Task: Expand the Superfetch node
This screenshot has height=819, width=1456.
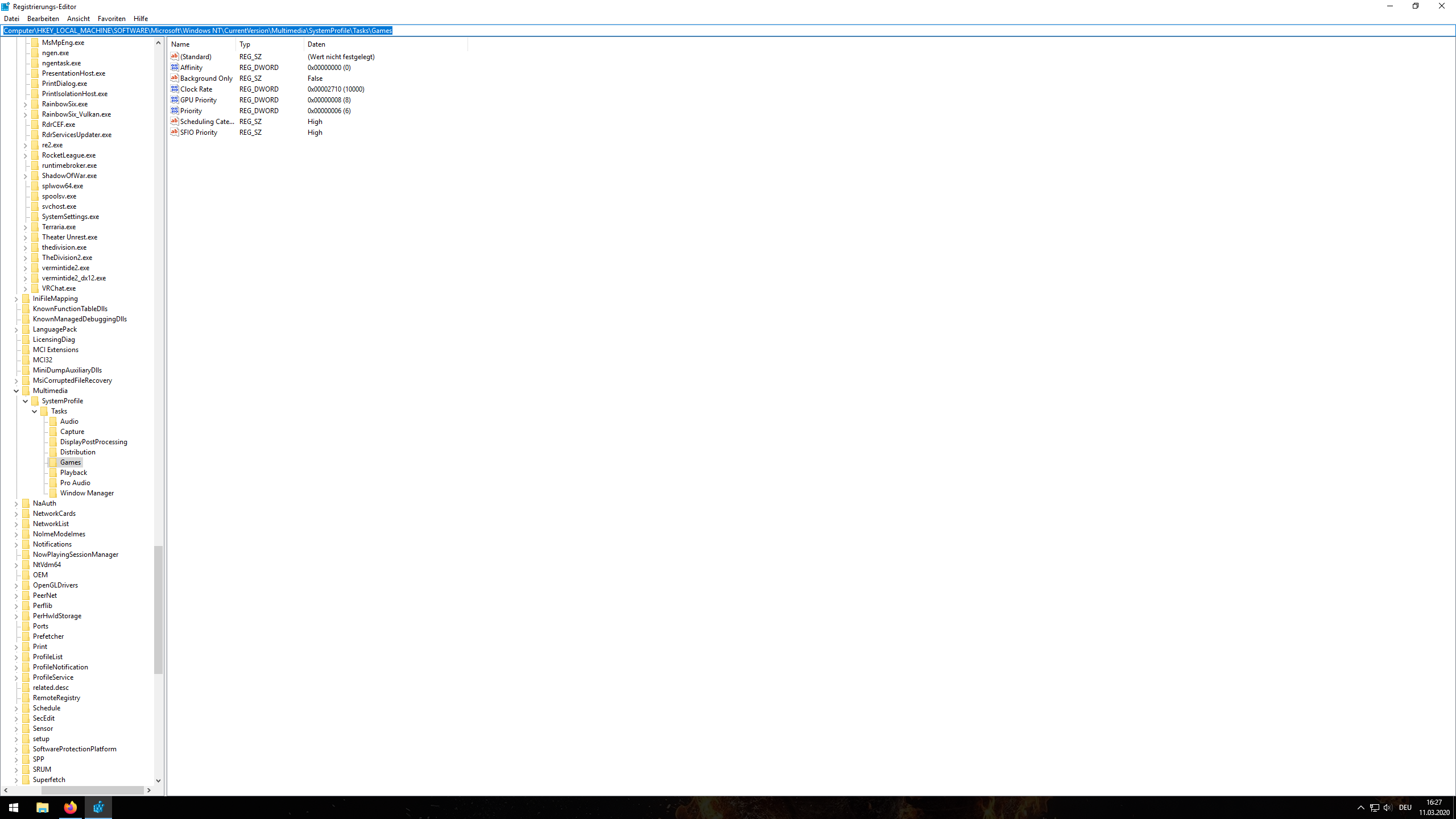Action: [x=16, y=780]
